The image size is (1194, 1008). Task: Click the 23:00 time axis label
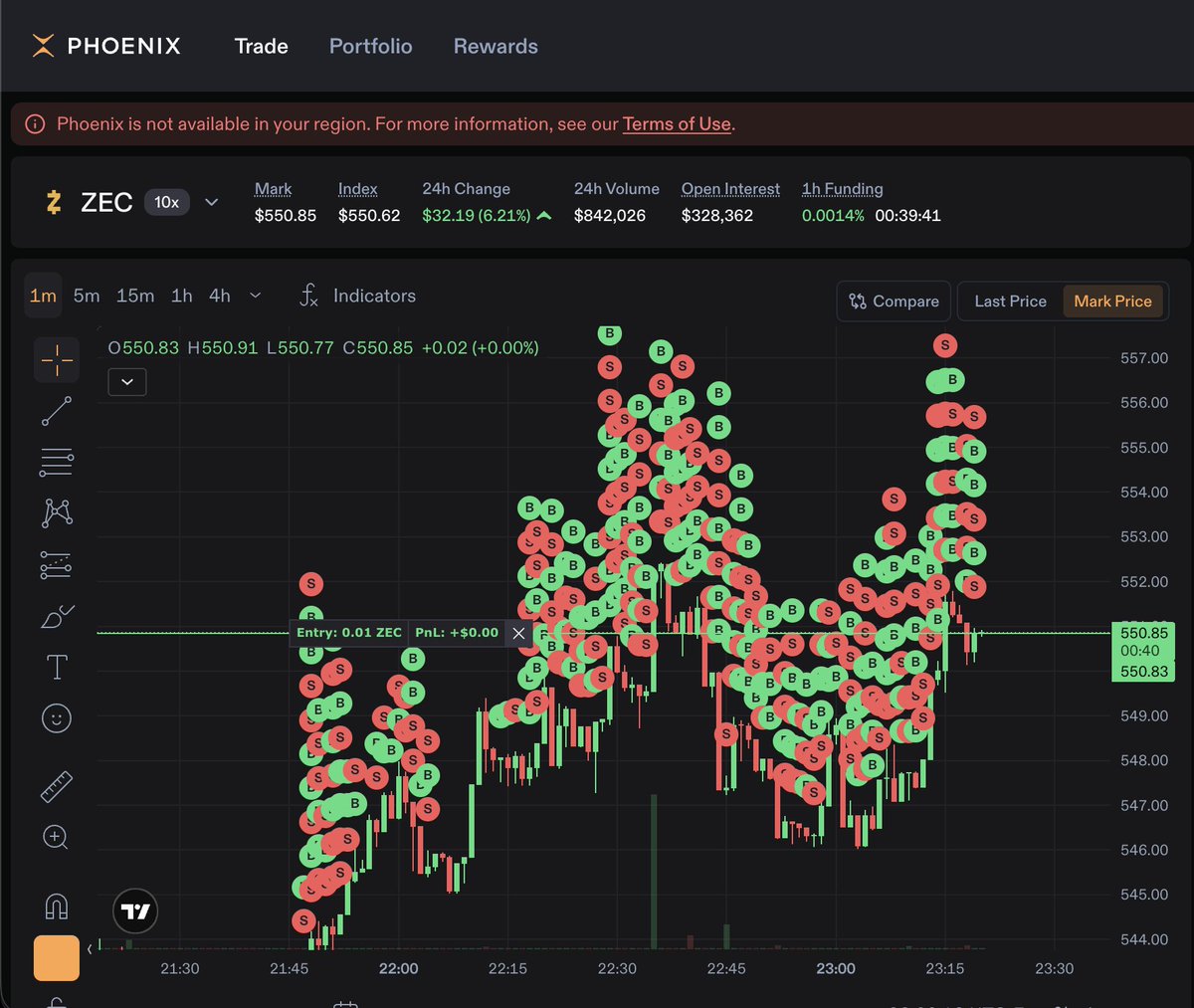click(836, 968)
